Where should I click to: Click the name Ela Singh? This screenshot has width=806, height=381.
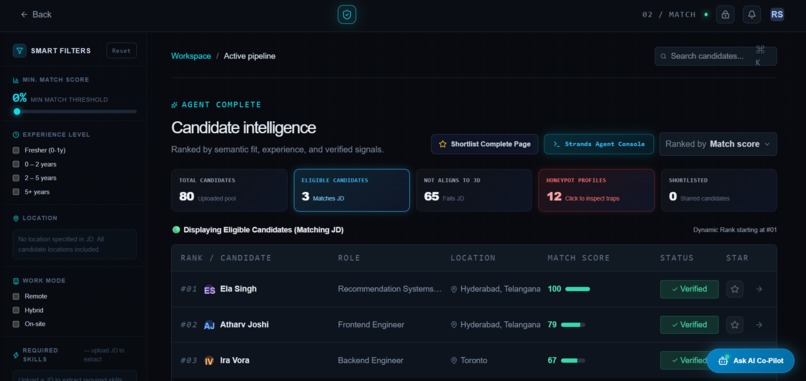click(238, 289)
